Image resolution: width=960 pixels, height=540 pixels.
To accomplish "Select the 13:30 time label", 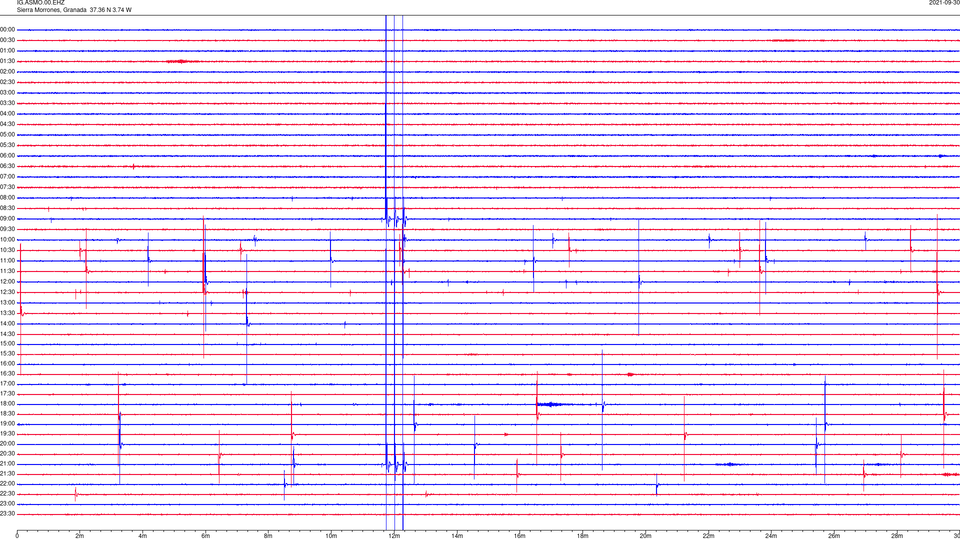I will point(7,313).
